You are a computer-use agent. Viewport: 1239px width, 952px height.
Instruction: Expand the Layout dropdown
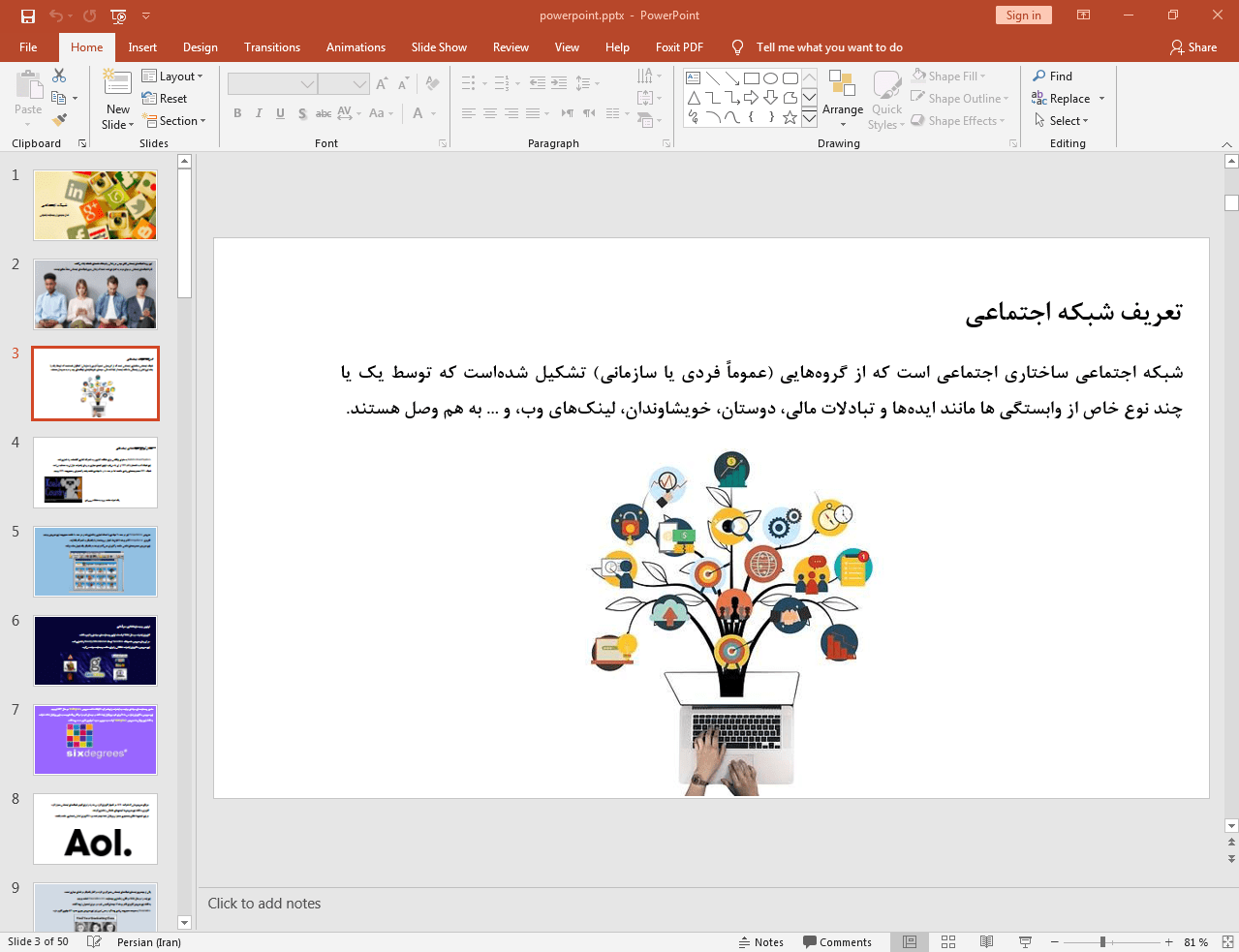[x=172, y=77]
